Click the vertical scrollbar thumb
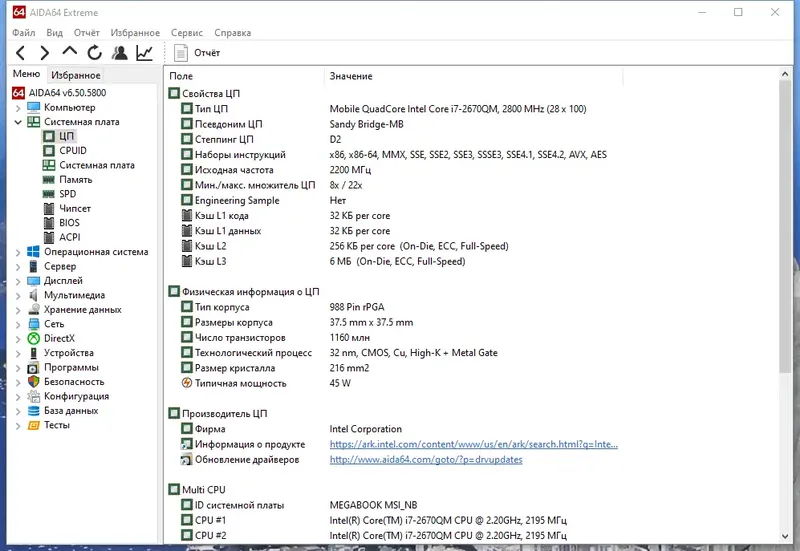800x551 pixels. (785, 227)
